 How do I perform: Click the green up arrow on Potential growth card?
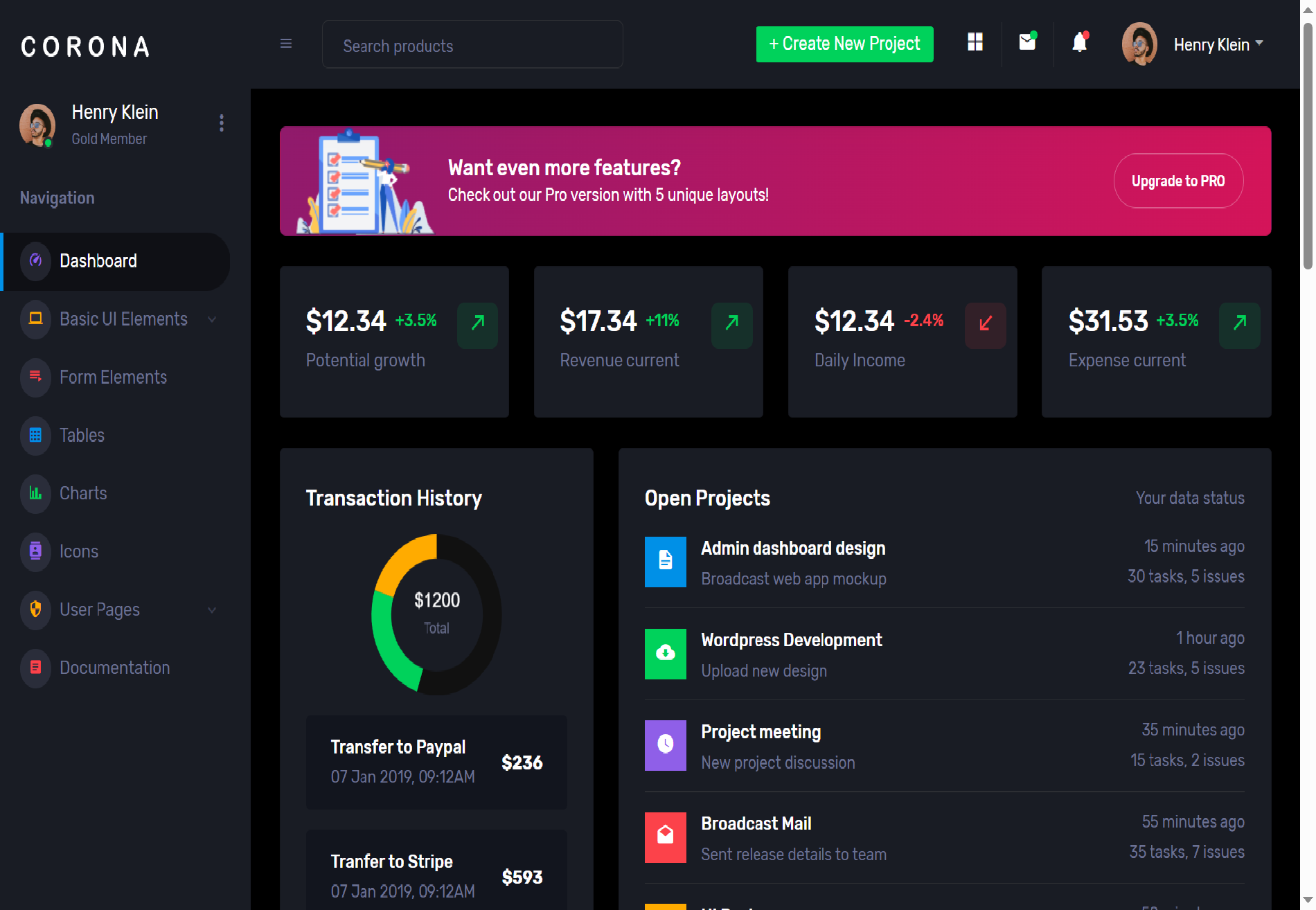(x=477, y=324)
